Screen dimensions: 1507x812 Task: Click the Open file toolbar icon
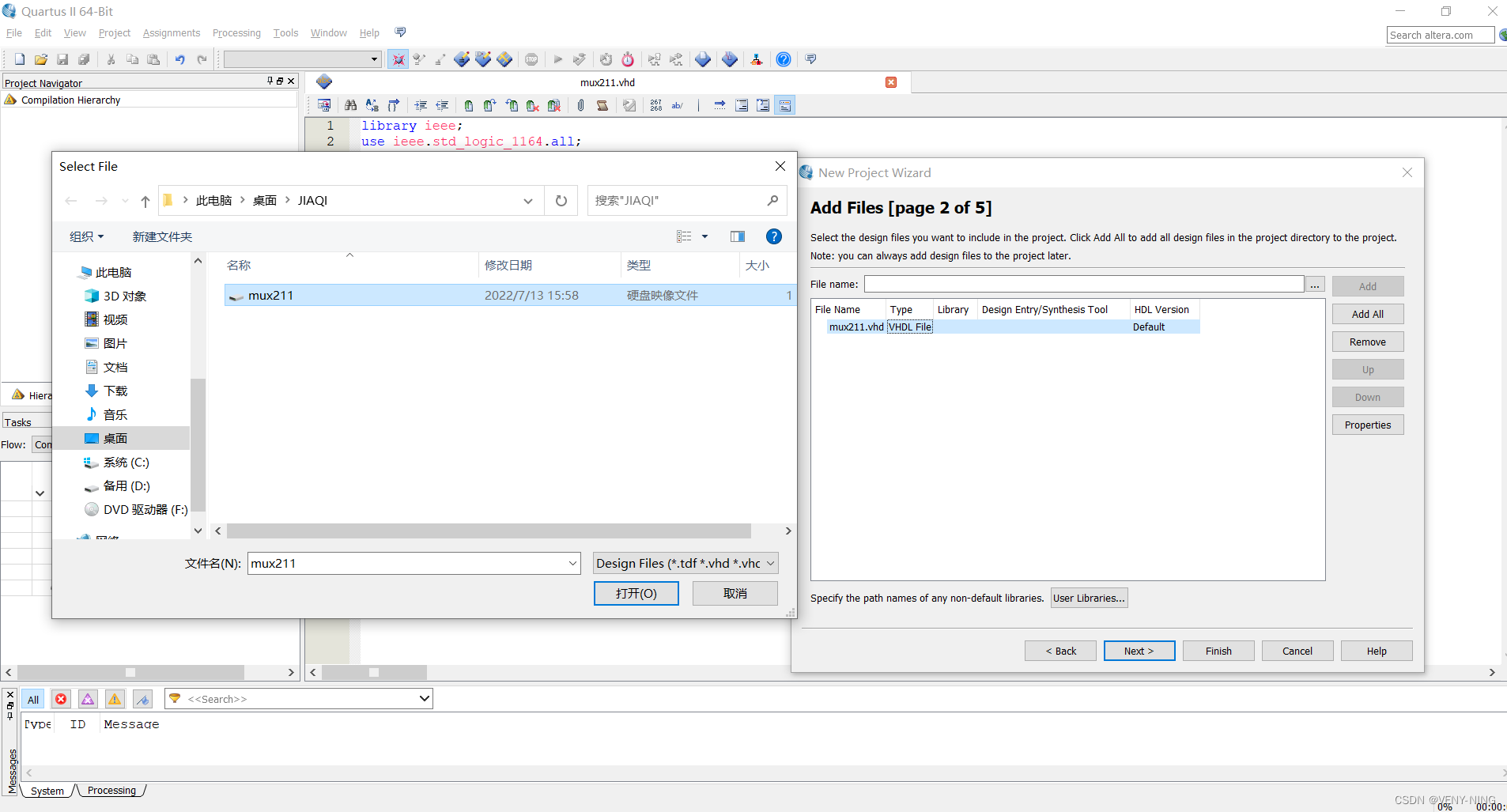41,59
